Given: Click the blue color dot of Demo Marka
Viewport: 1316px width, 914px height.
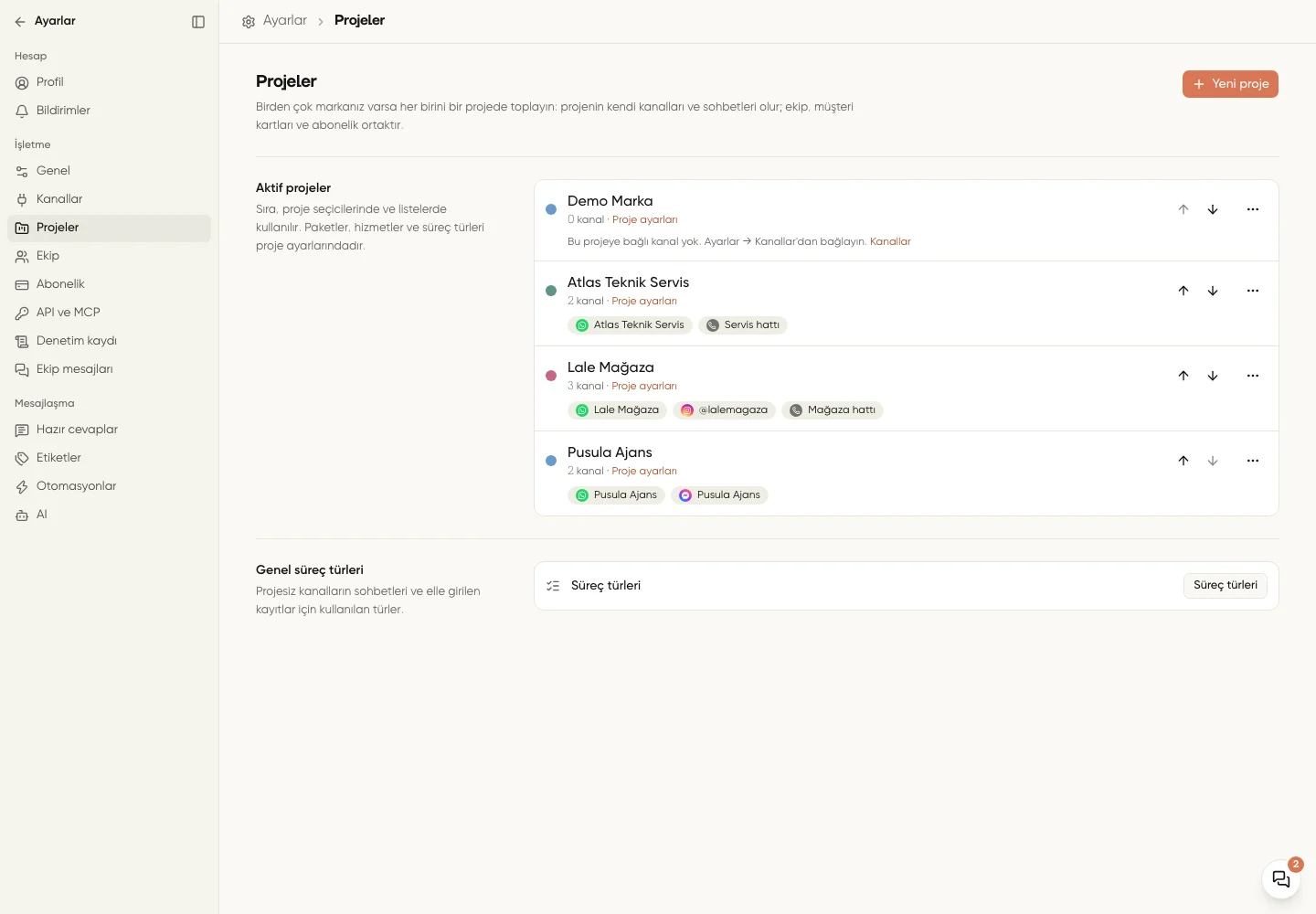Looking at the screenshot, I should (x=551, y=209).
